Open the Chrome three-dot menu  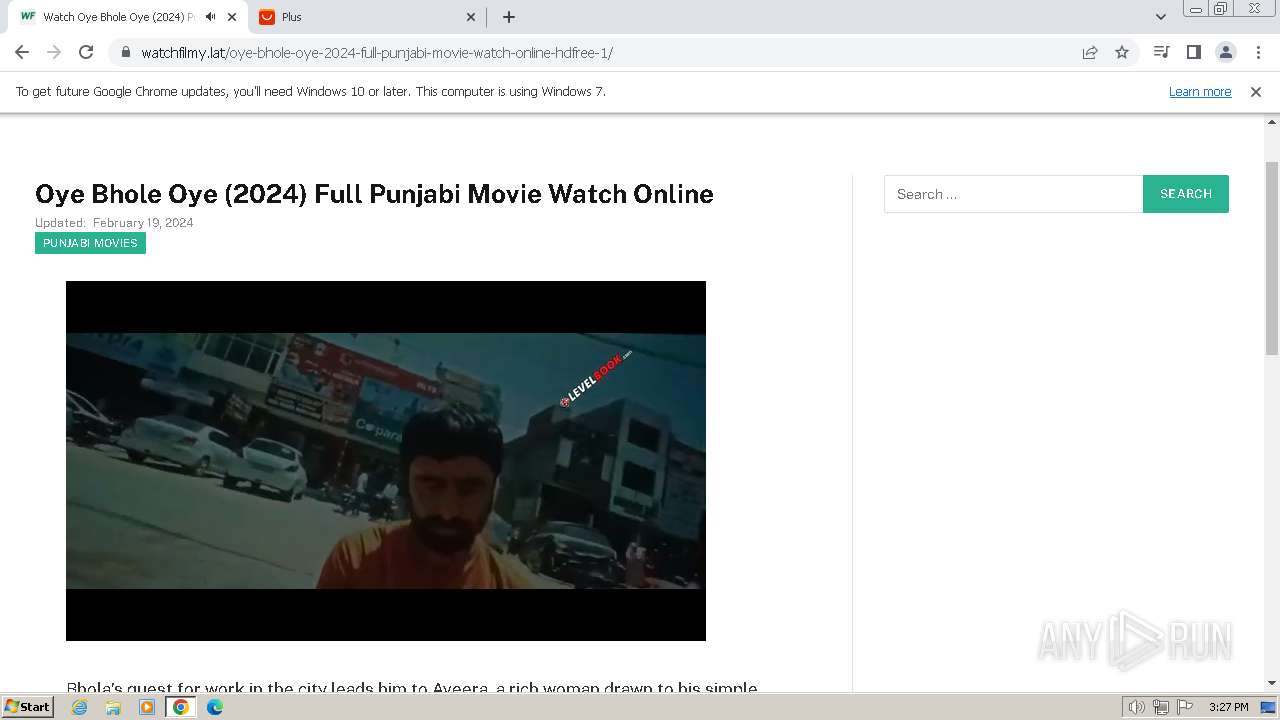[x=1258, y=52]
